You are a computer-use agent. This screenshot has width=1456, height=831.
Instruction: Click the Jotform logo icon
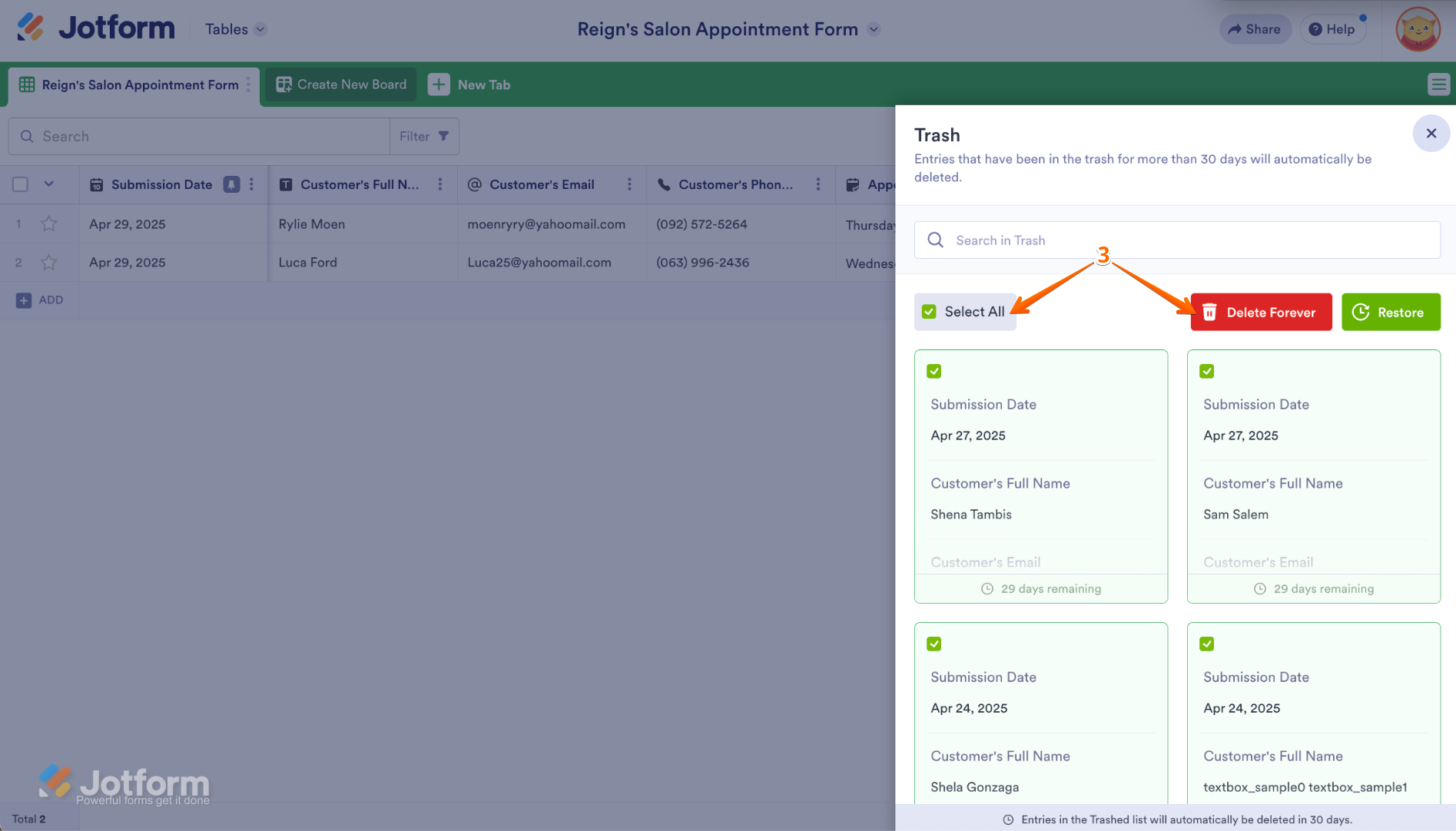pos(31,28)
